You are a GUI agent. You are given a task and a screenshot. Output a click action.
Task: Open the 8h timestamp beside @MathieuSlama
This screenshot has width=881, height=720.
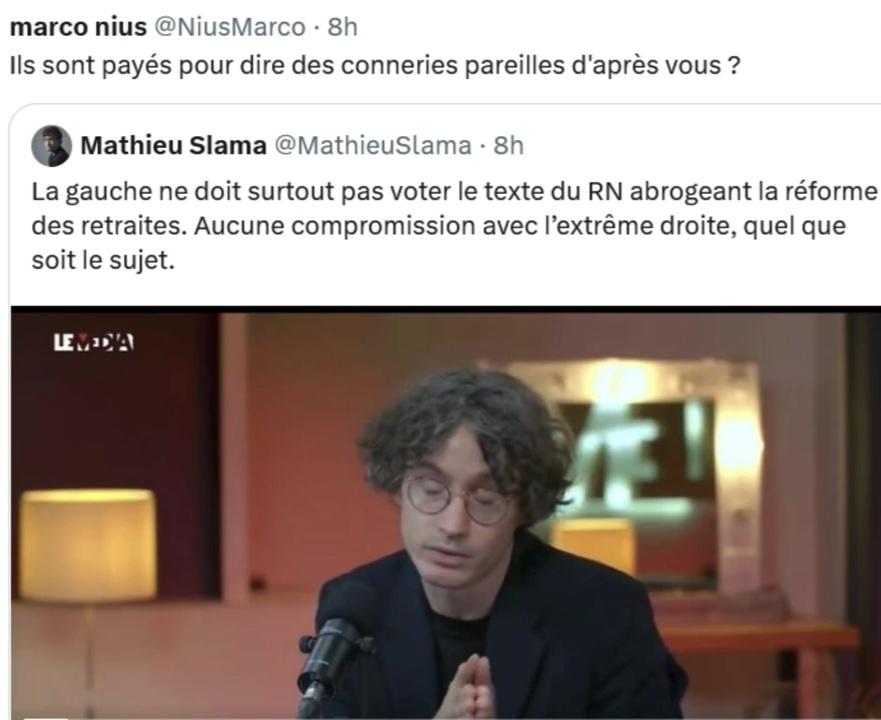tap(508, 146)
